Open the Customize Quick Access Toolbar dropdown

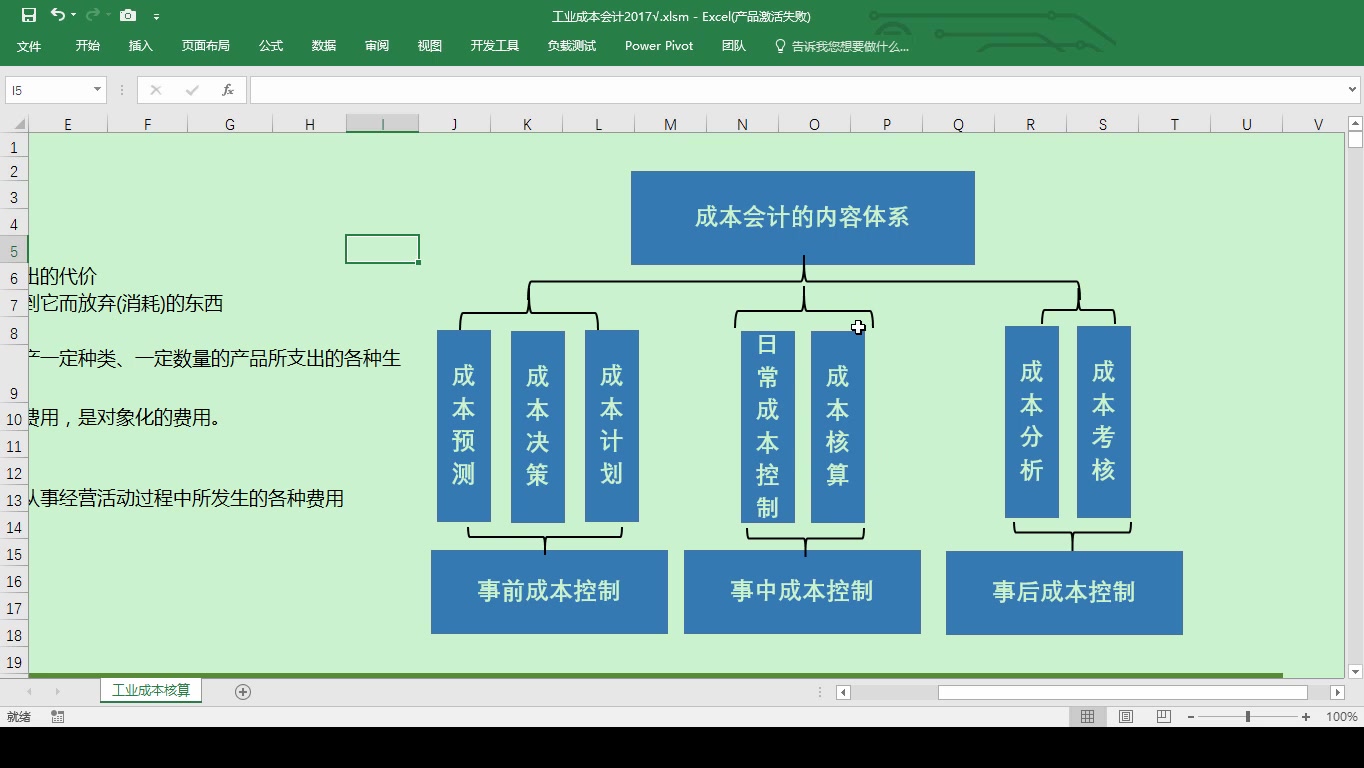click(x=156, y=15)
